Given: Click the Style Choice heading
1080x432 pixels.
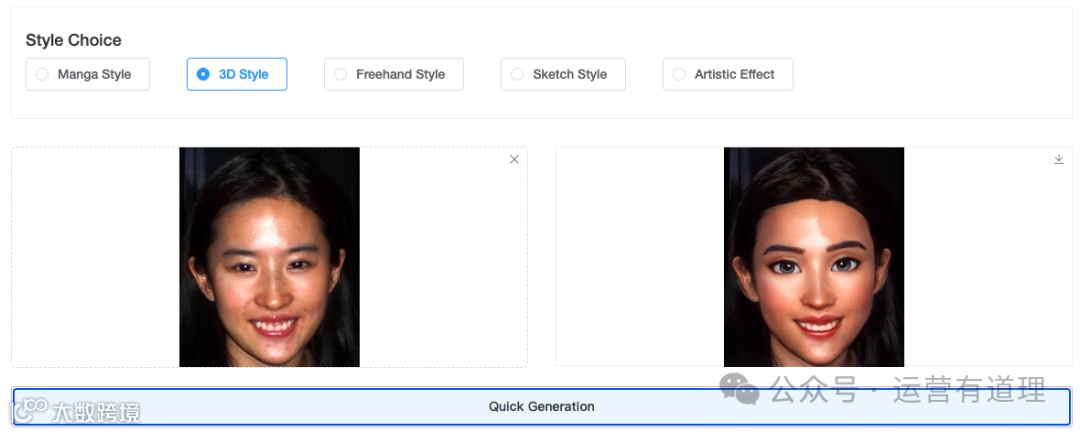Looking at the screenshot, I should click(73, 40).
